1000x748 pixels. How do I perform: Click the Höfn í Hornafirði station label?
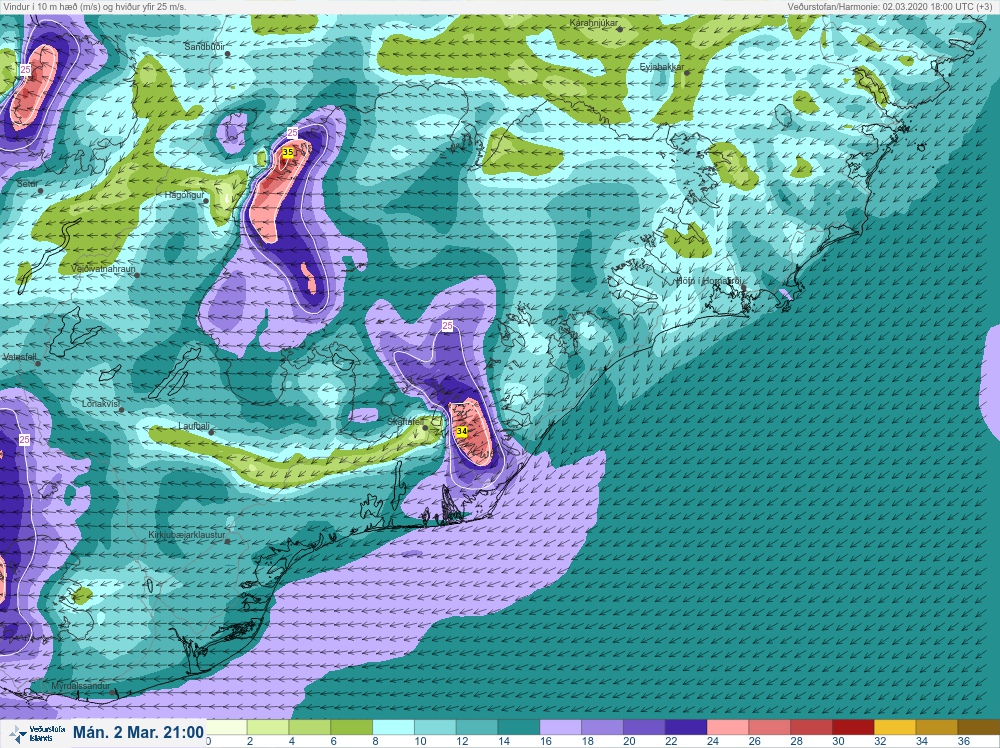[x=709, y=281]
